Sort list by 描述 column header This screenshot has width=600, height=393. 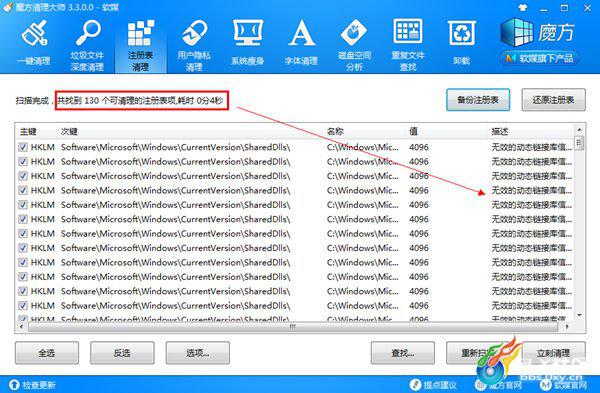pyautogui.click(x=500, y=132)
